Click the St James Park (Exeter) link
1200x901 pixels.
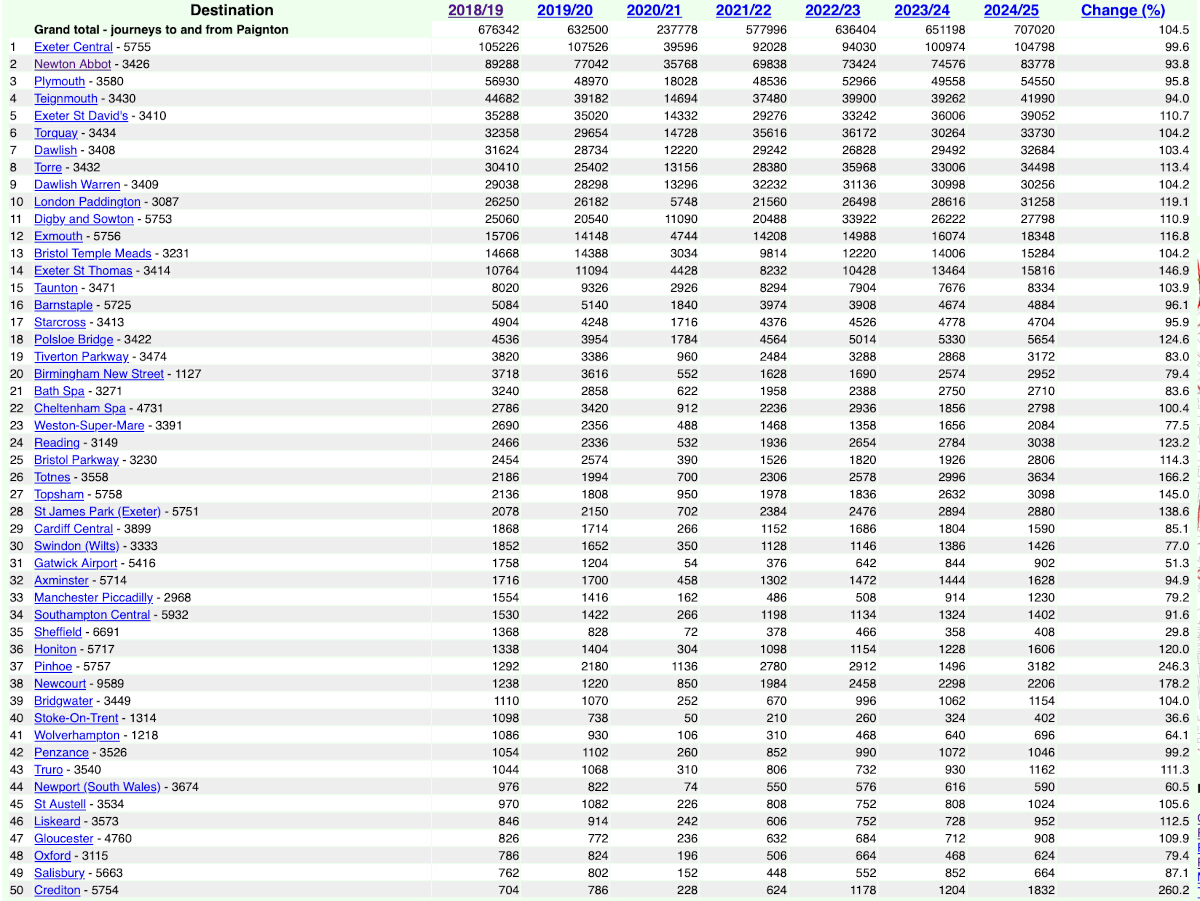click(97, 511)
